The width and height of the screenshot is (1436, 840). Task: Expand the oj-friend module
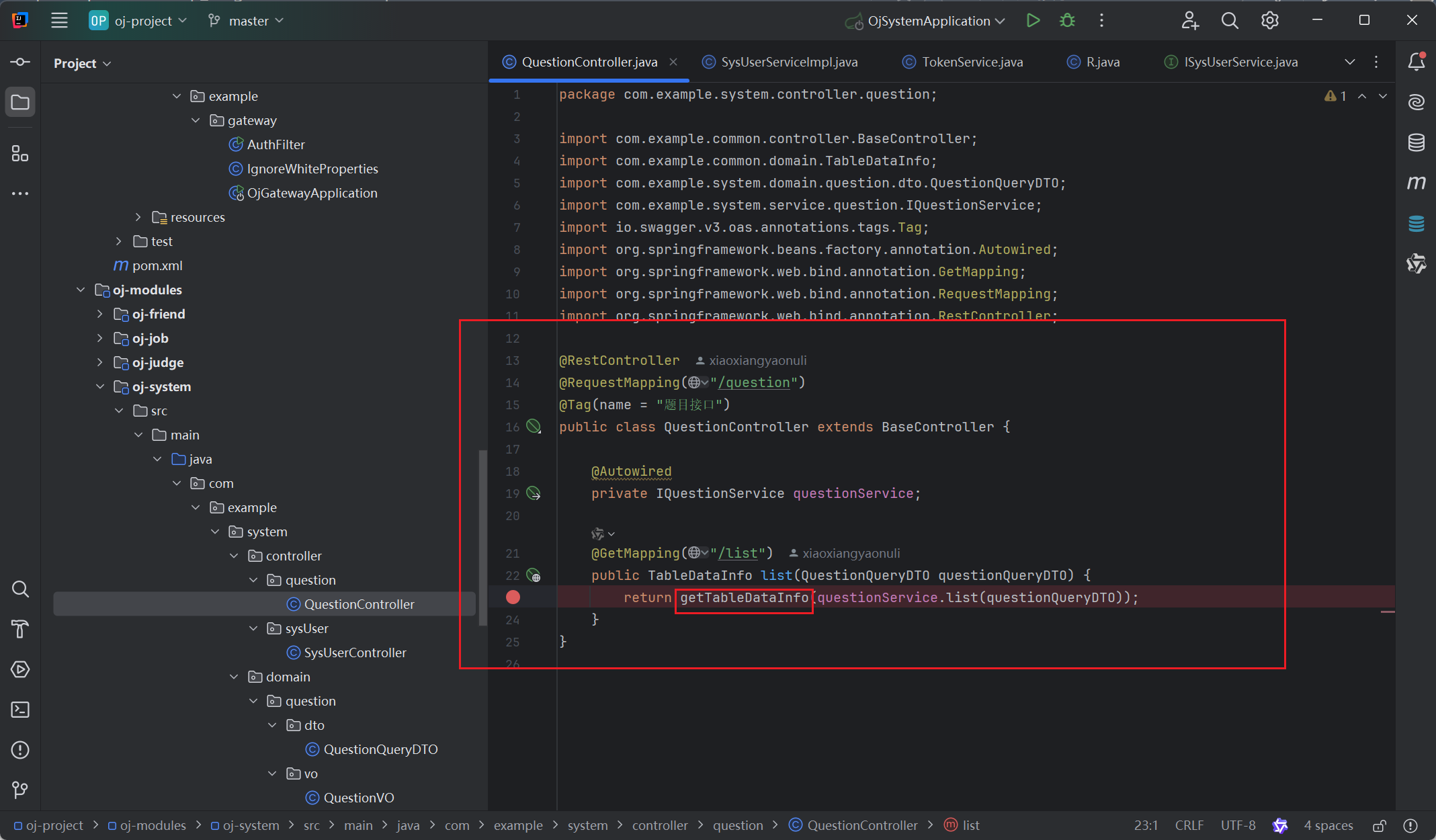point(99,314)
